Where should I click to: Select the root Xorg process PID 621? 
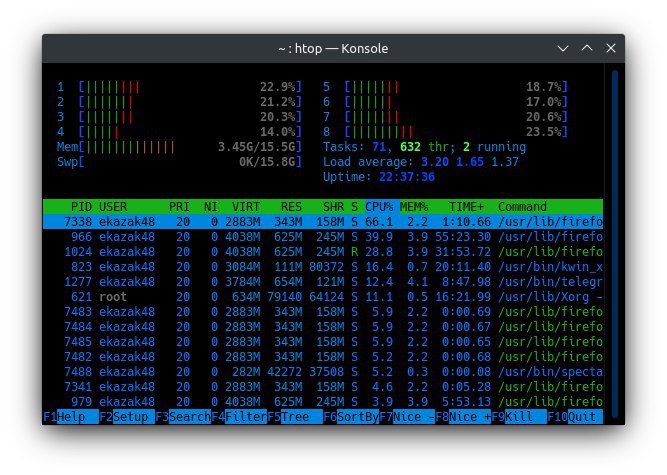[323, 297]
